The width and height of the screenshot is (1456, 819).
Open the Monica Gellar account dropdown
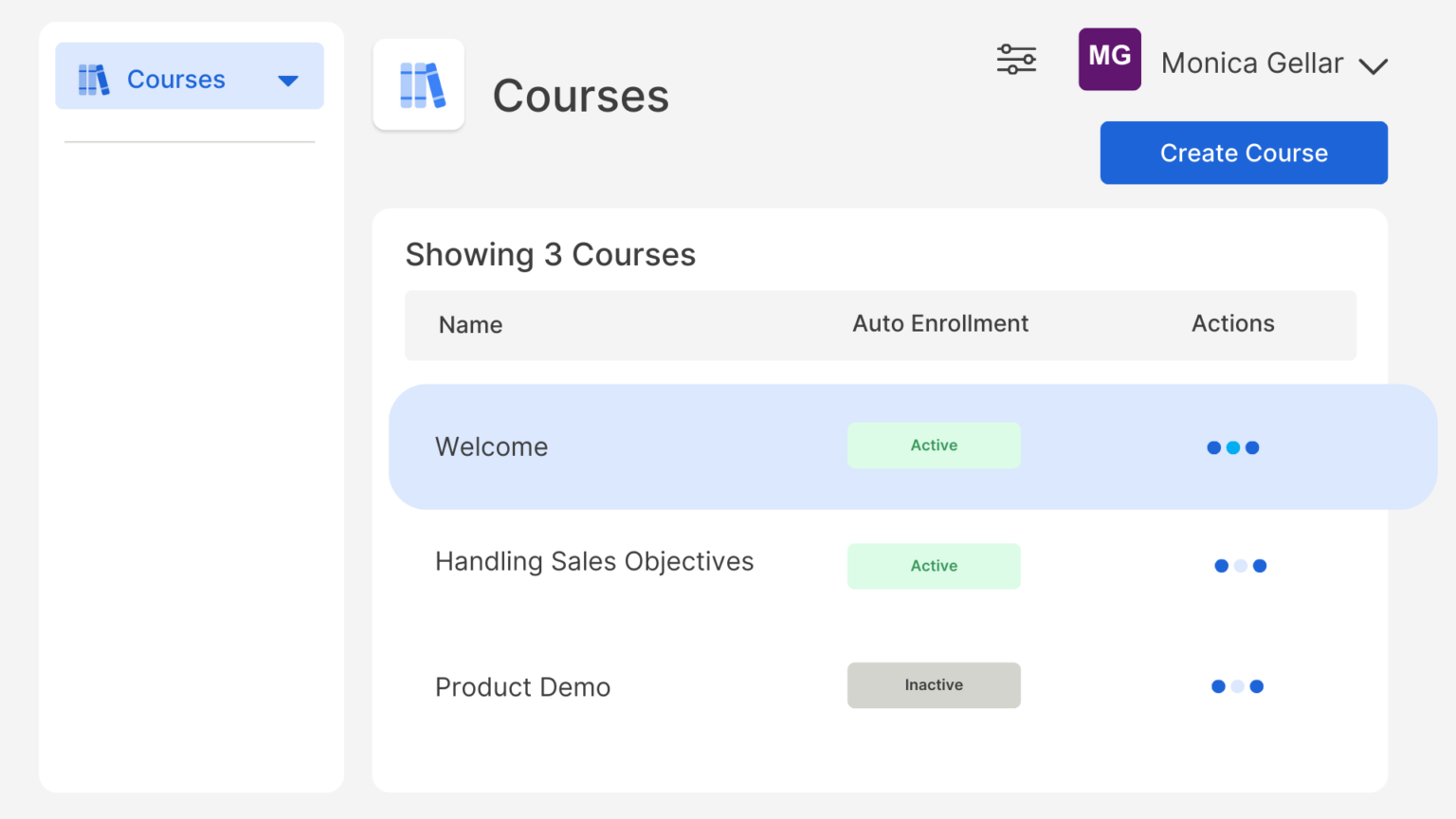point(1253,63)
